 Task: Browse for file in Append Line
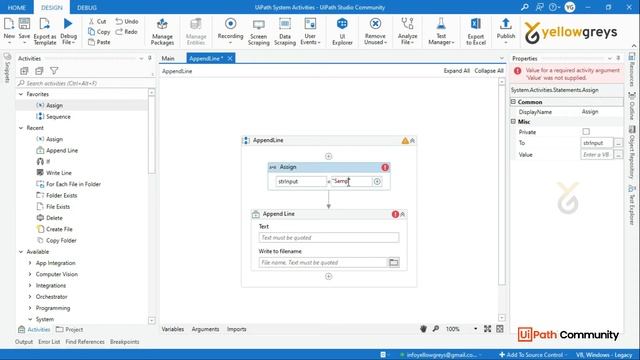coord(393,262)
